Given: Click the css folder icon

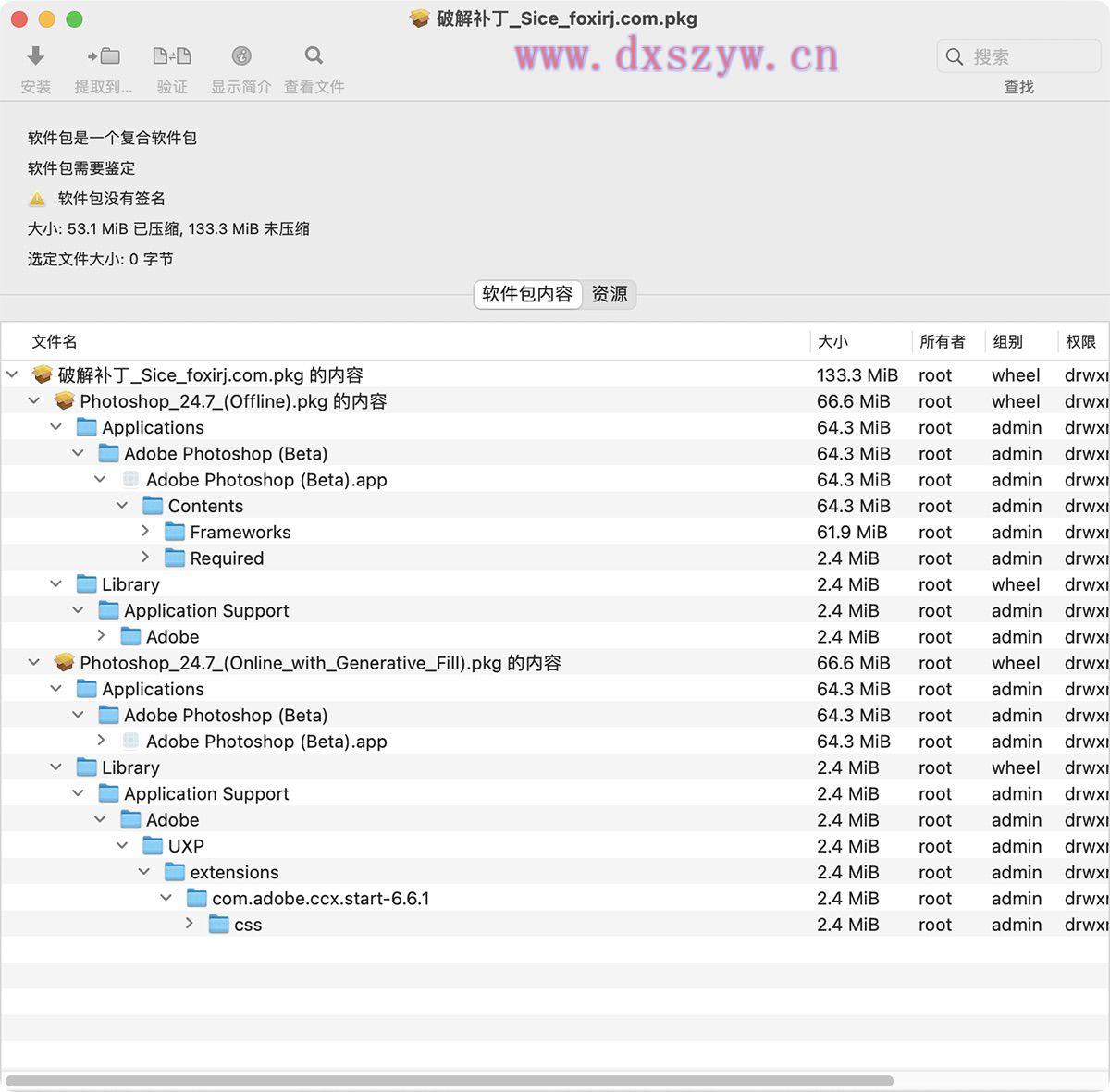Looking at the screenshot, I should (219, 925).
